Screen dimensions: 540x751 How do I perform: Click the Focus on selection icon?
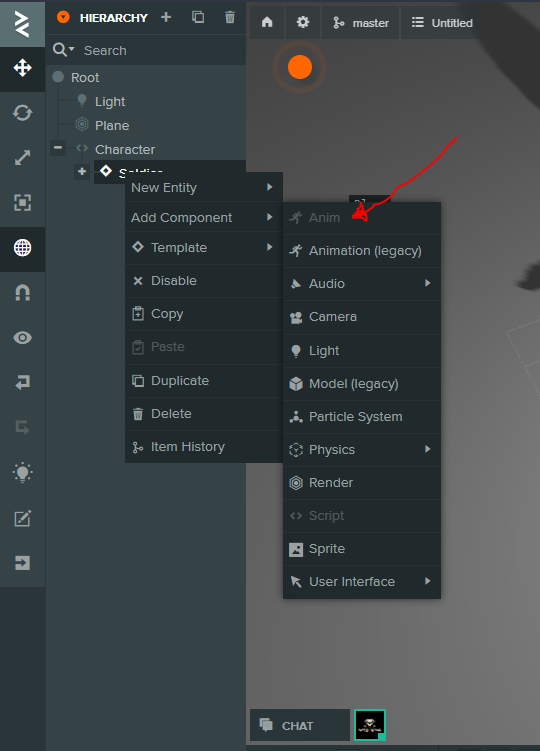[23, 203]
